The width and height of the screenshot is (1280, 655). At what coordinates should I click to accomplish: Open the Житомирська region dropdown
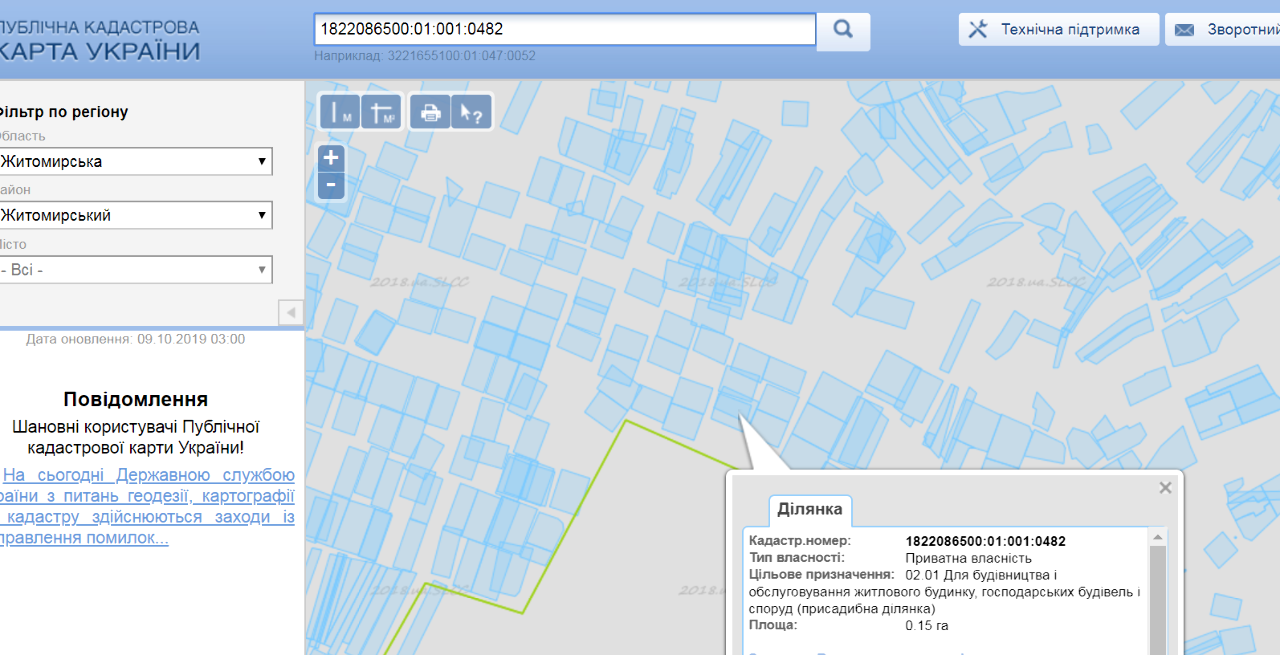(x=134, y=161)
